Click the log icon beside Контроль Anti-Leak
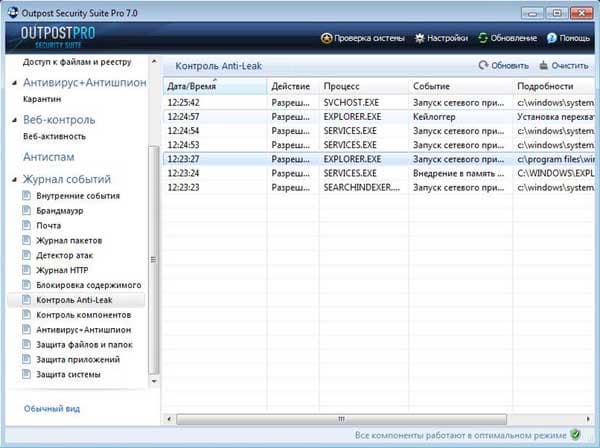The height and width of the screenshot is (448, 600). pyautogui.click(x=26, y=300)
